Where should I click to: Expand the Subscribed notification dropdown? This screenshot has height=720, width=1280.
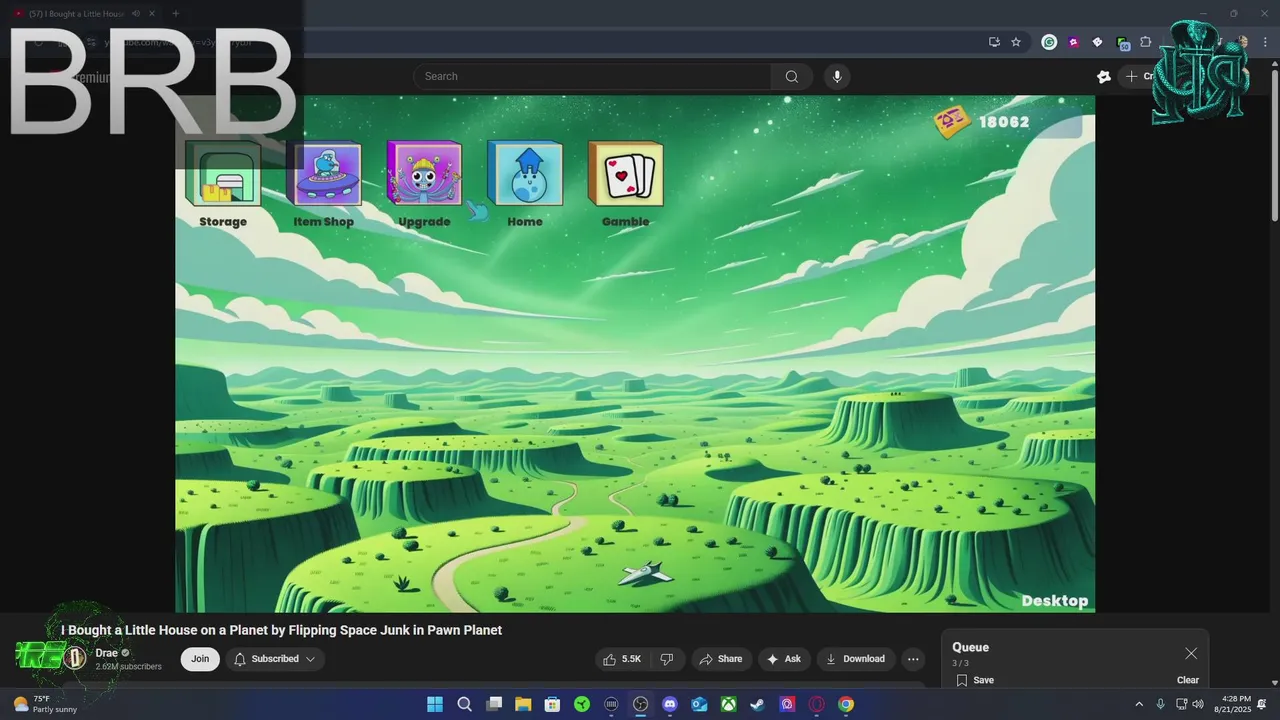pos(275,659)
